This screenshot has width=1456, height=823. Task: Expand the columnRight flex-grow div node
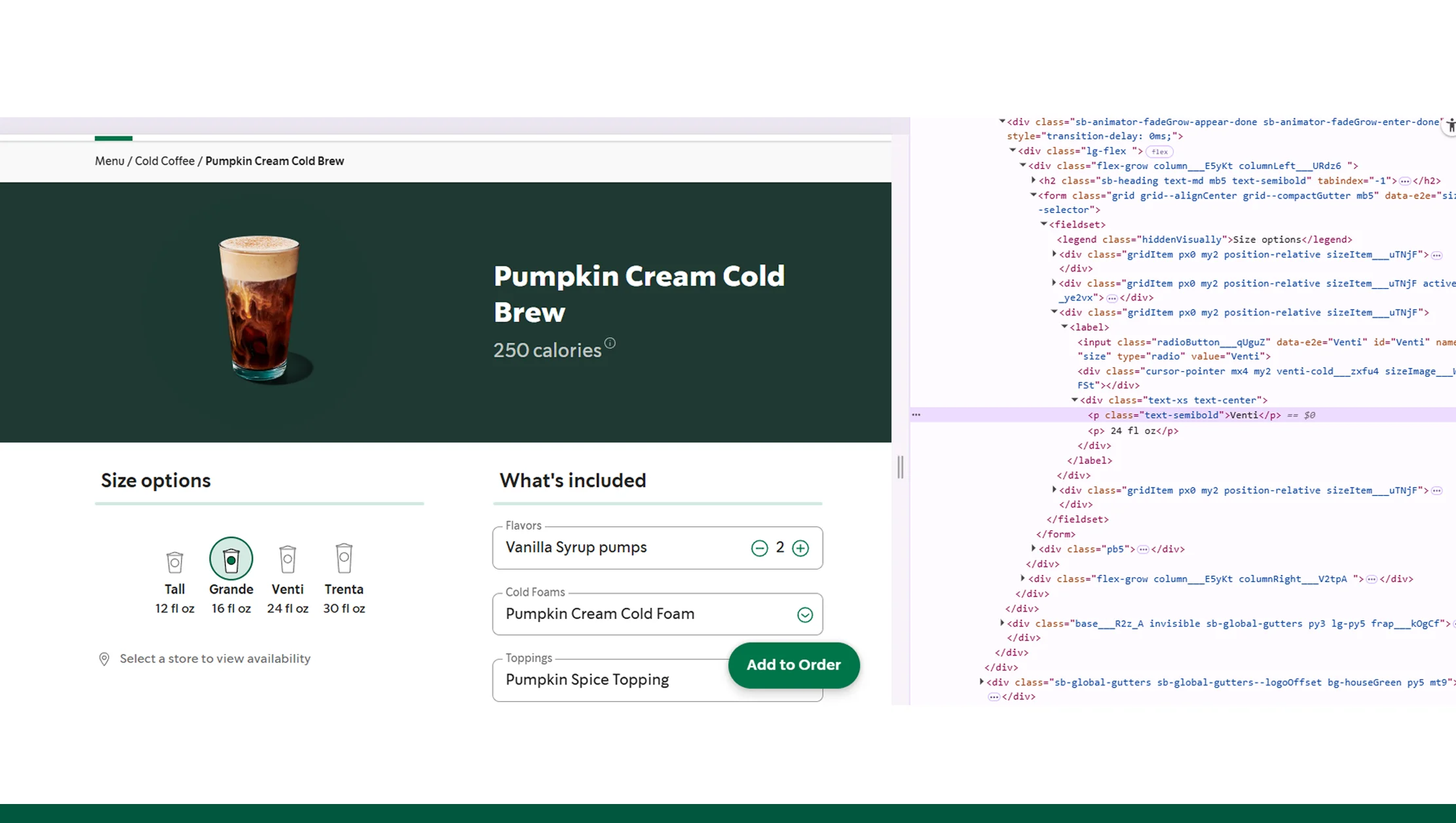(1023, 579)
